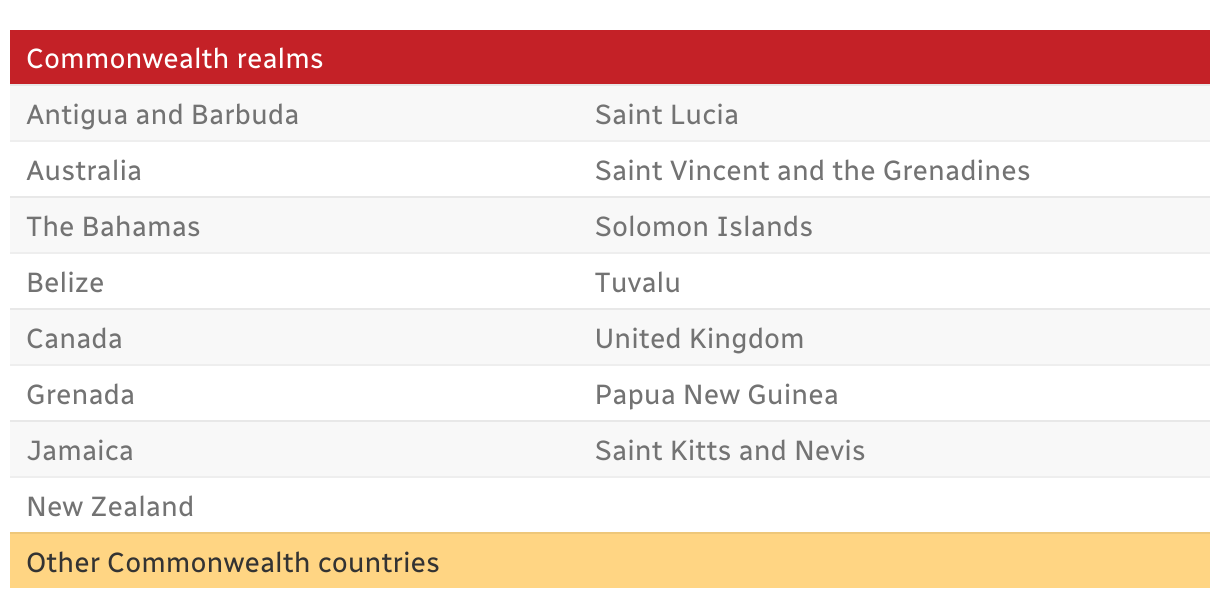Select Saint Vincent and the Grenadines

[813, 171]
